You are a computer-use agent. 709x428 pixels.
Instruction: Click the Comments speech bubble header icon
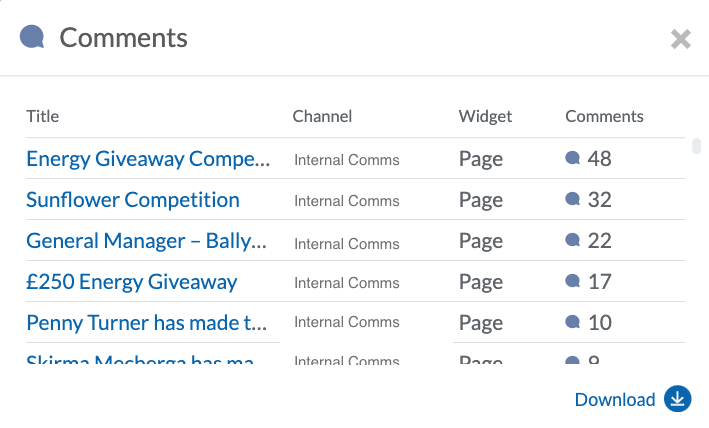[32, 37]
